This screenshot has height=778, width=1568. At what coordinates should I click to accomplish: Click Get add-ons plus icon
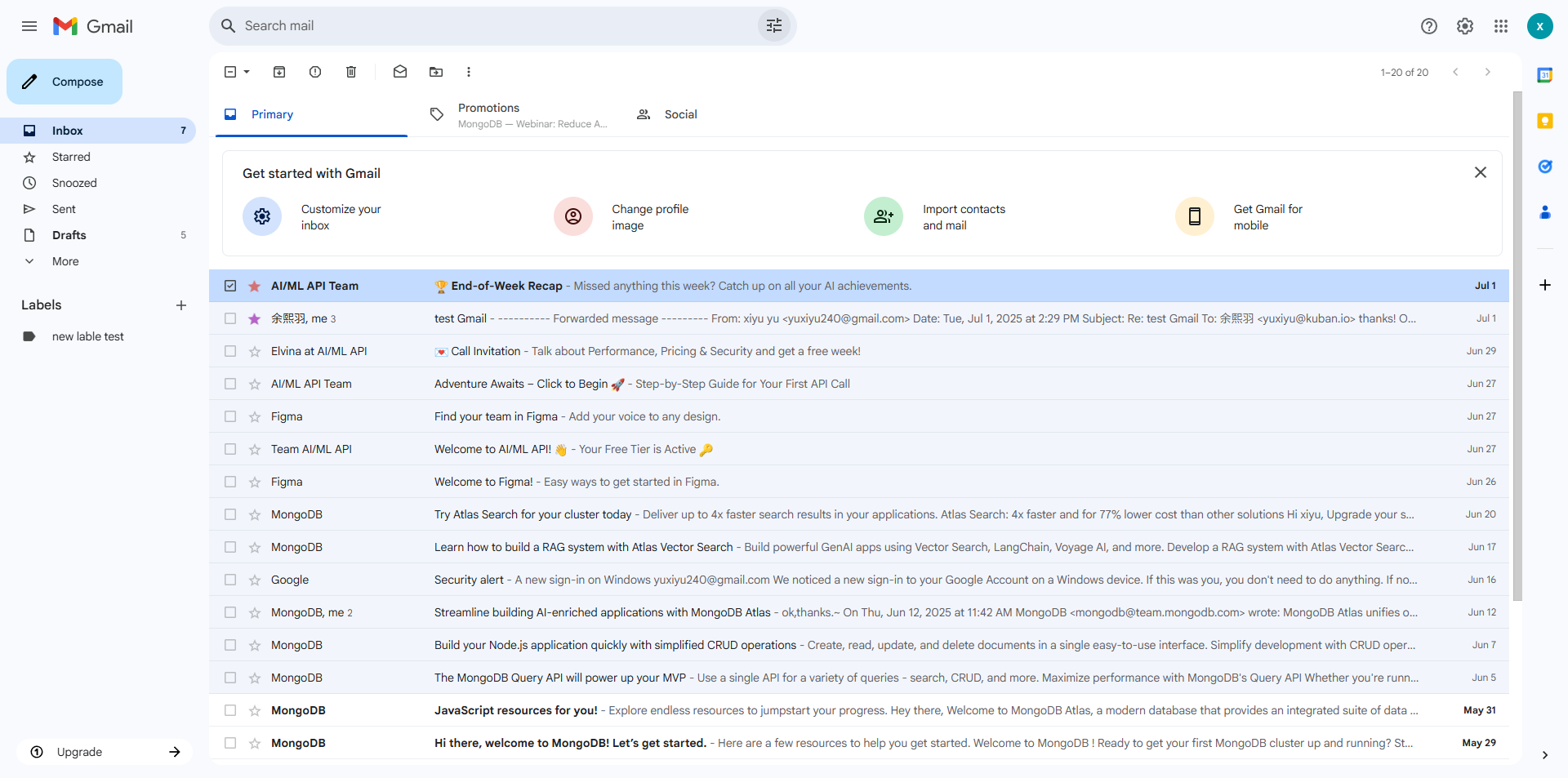click(x=1545, y=285)
